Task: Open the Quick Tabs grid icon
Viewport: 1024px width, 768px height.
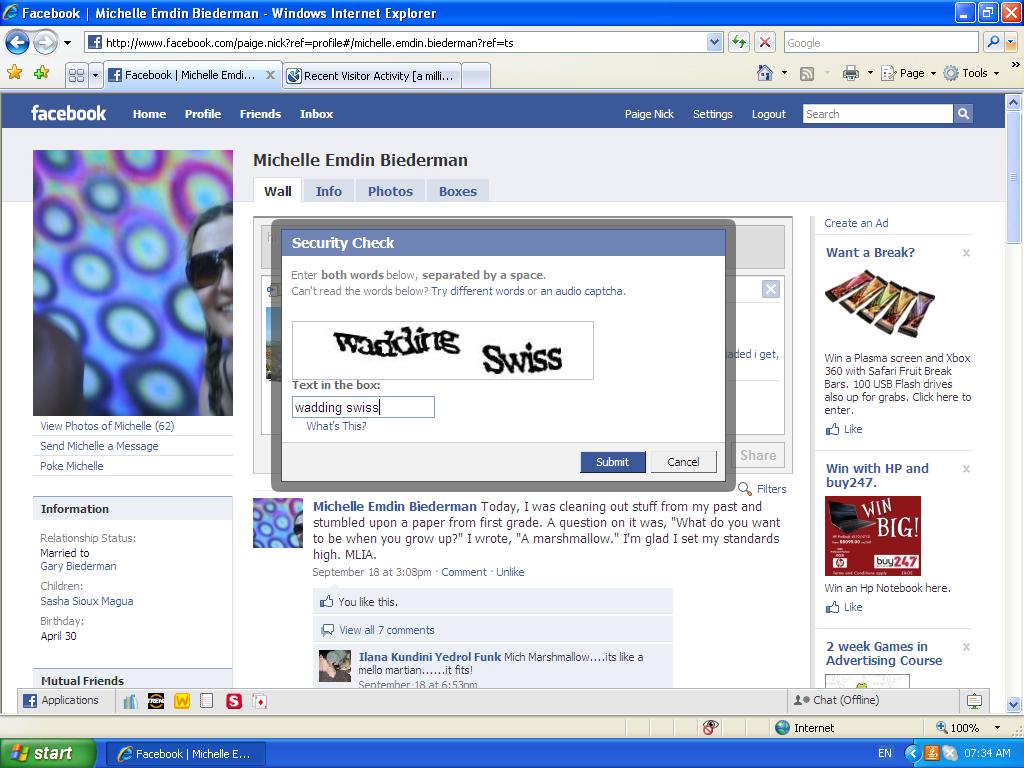Action: 76,75
